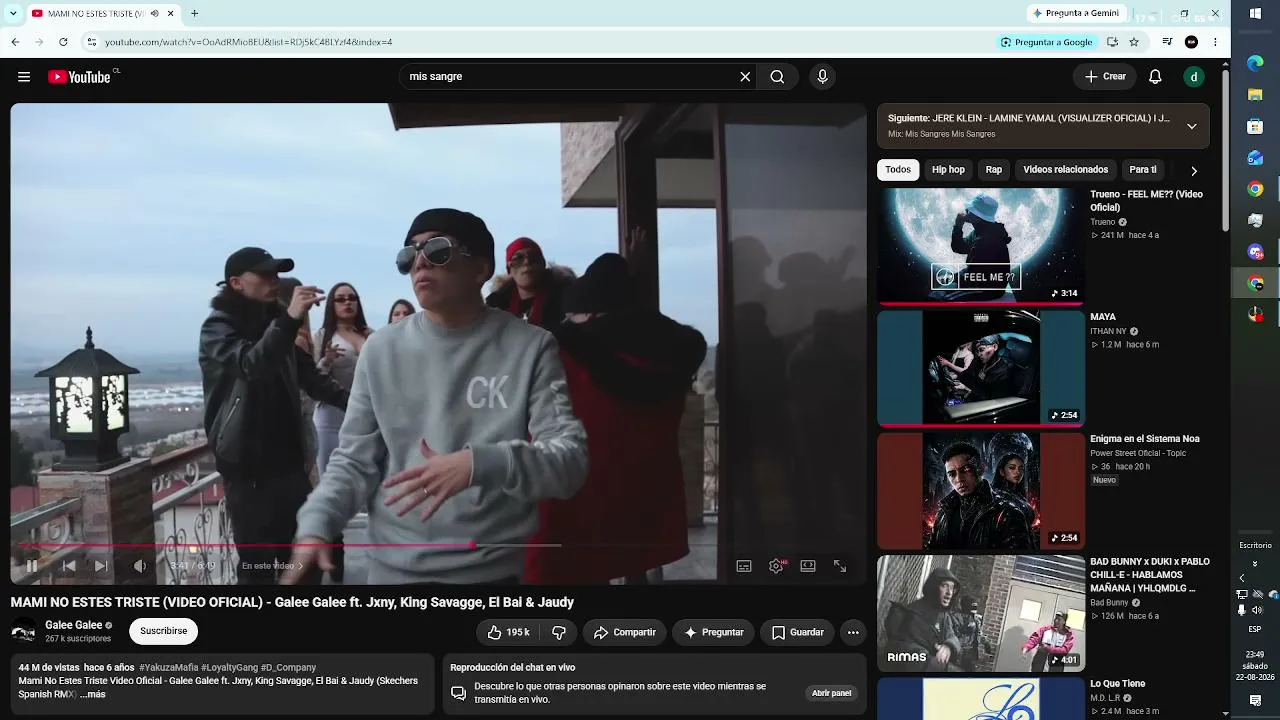Open the browser media controls icon
1280x720 pixels.
point(1167,42)
